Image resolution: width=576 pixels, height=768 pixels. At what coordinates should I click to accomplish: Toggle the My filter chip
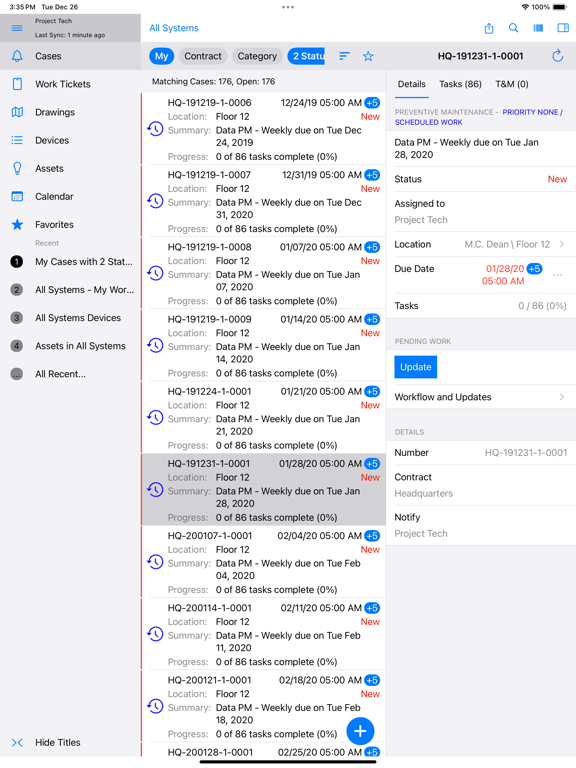162,56
